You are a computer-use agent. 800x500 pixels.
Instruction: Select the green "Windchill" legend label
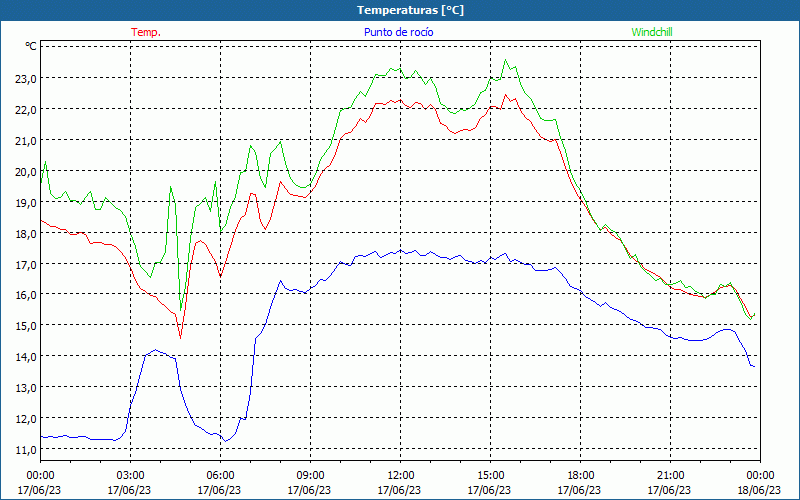tap(652, 32)
